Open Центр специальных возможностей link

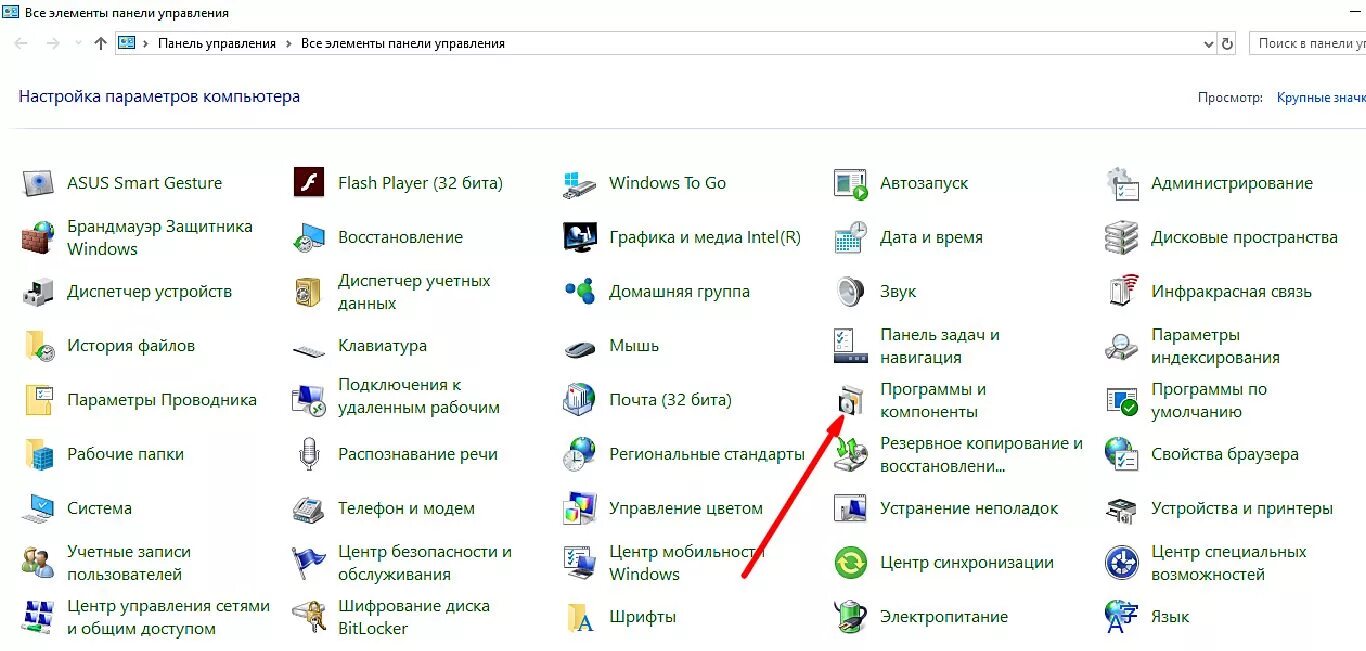click(1229, 563)
